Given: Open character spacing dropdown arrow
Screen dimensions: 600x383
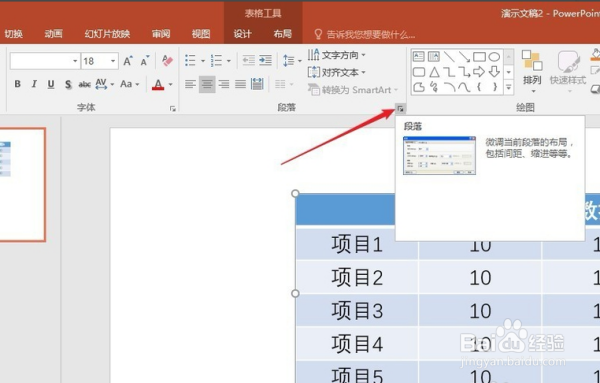Looking at the screenshot, I should (112, 84).
